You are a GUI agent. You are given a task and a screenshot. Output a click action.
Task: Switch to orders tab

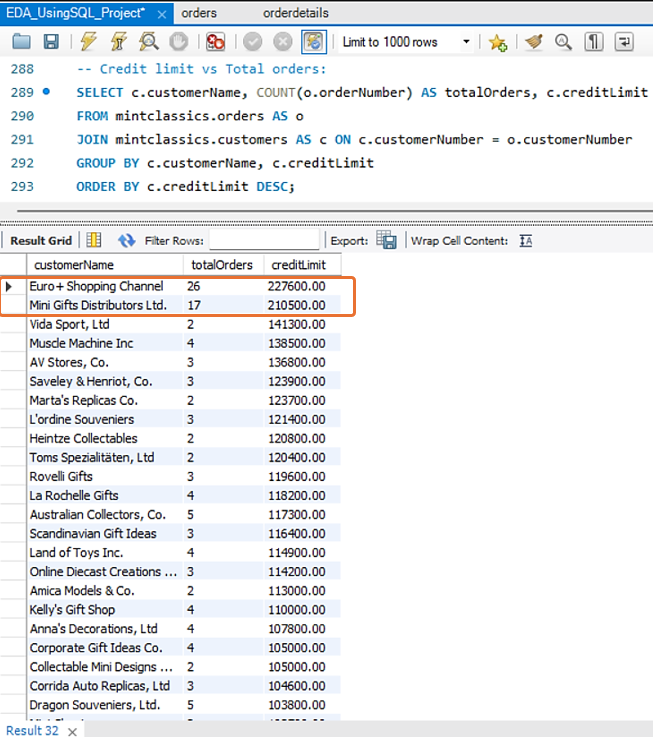pos(199,13)
